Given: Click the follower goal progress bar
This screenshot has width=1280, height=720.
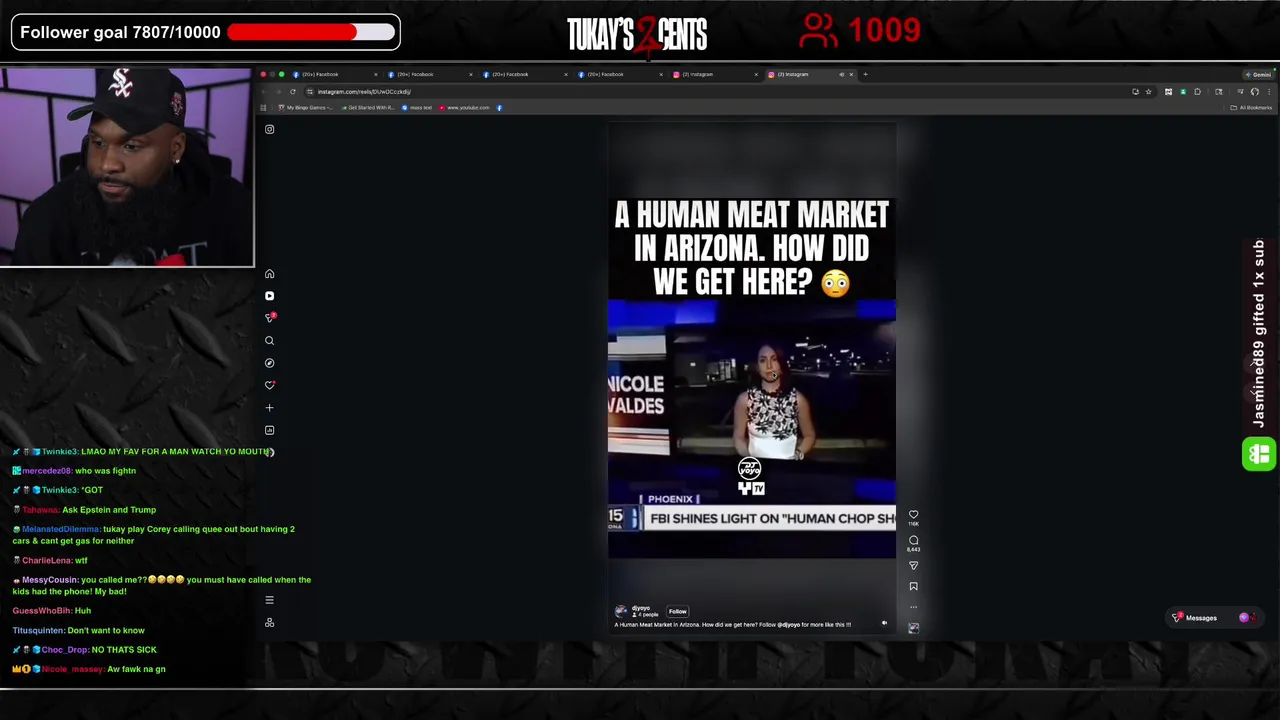Looking at the screenshot, I should (310, 32).
